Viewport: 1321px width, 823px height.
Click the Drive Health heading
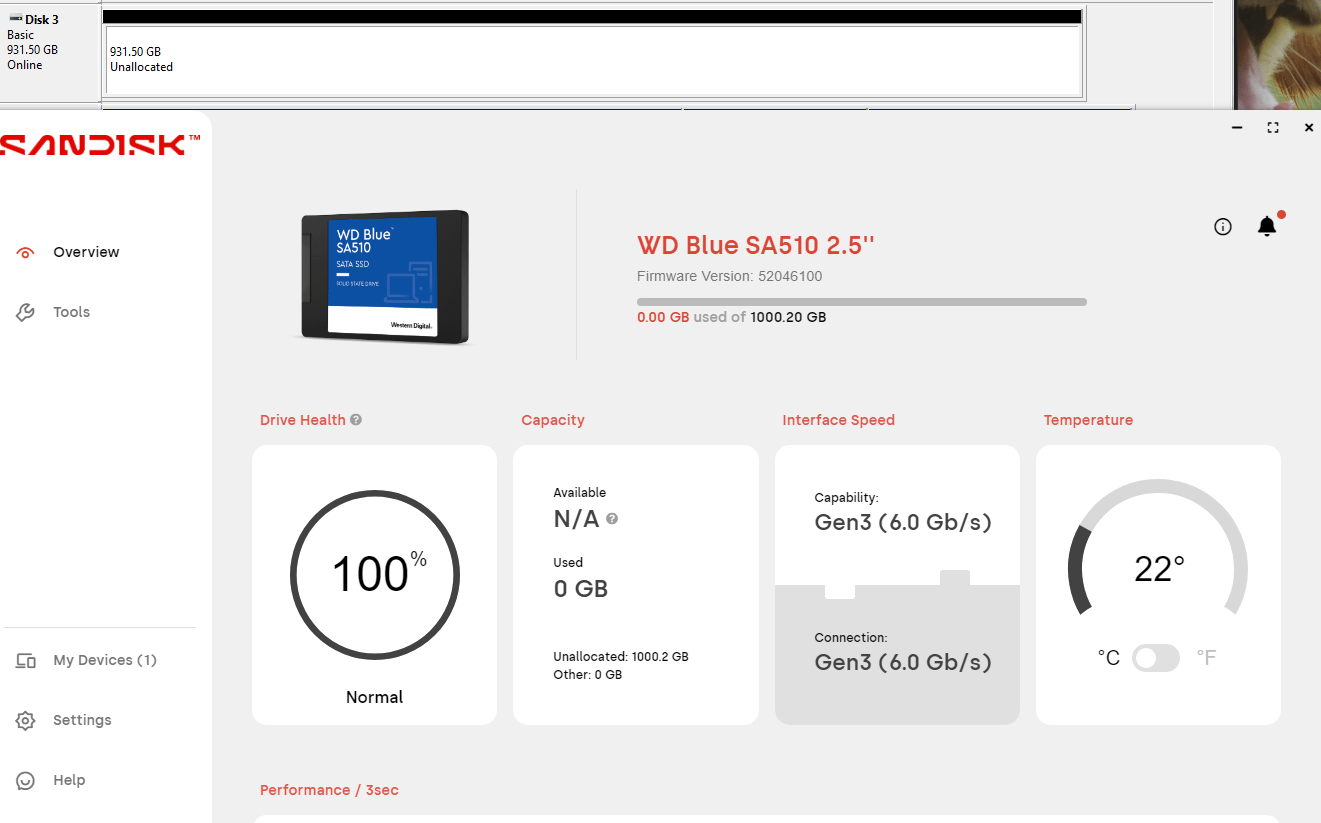303,420
